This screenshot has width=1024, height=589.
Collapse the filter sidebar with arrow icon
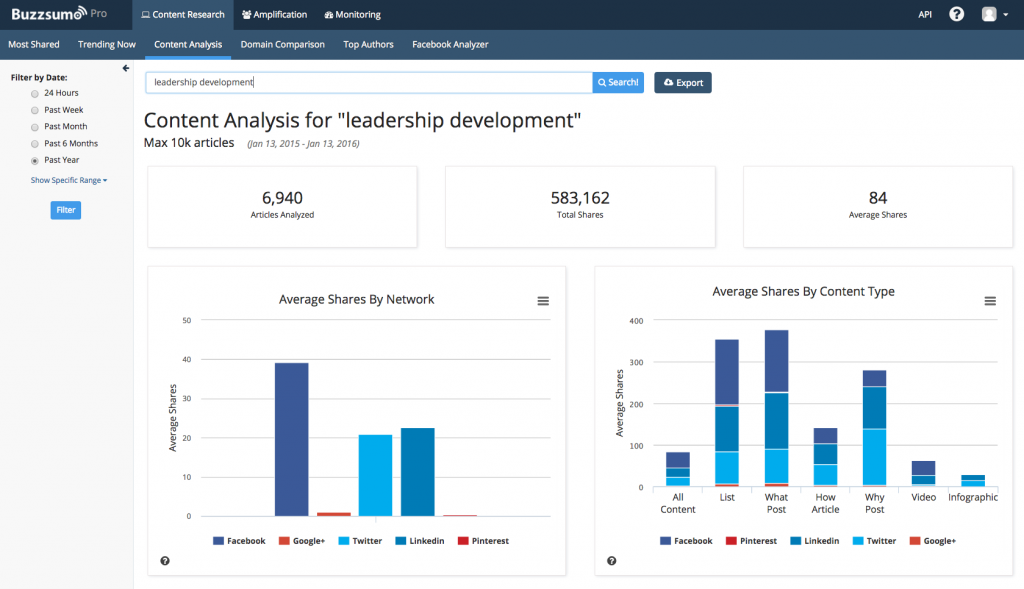[126, 68]
